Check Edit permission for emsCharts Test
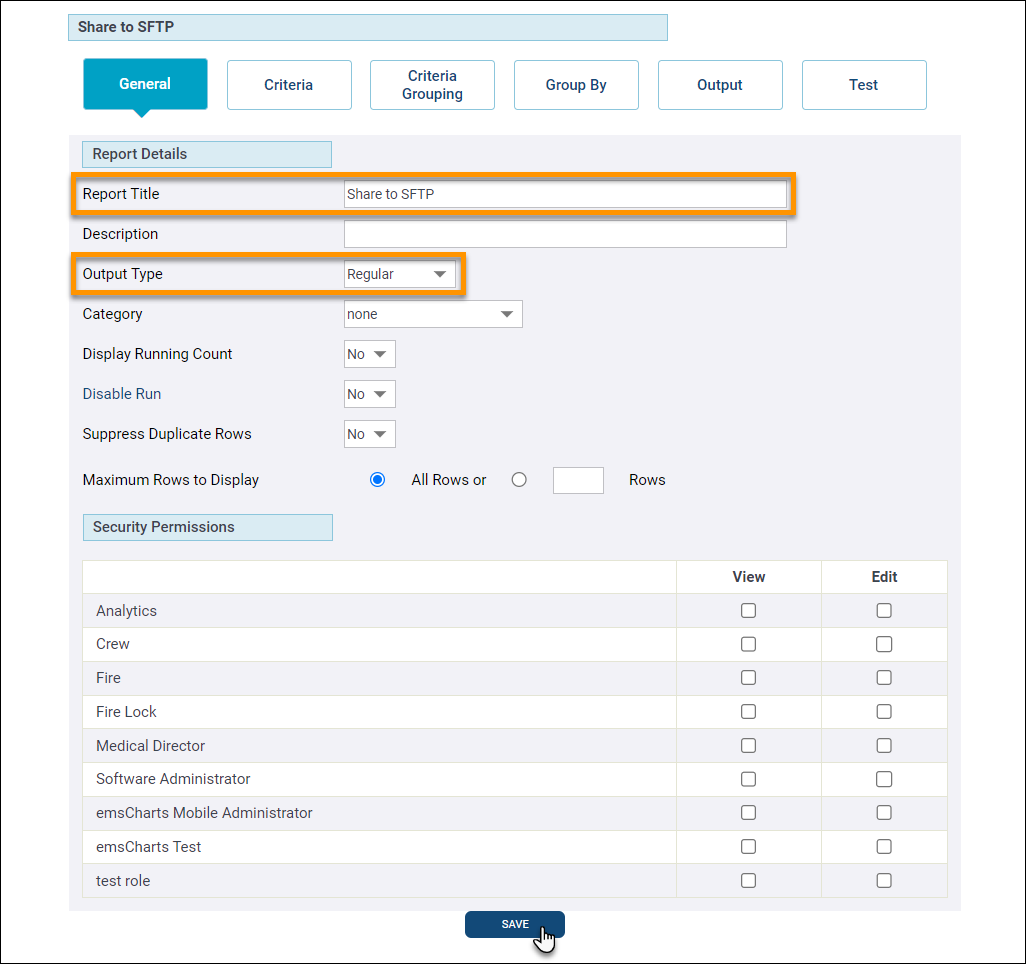 tap(884, 846)
